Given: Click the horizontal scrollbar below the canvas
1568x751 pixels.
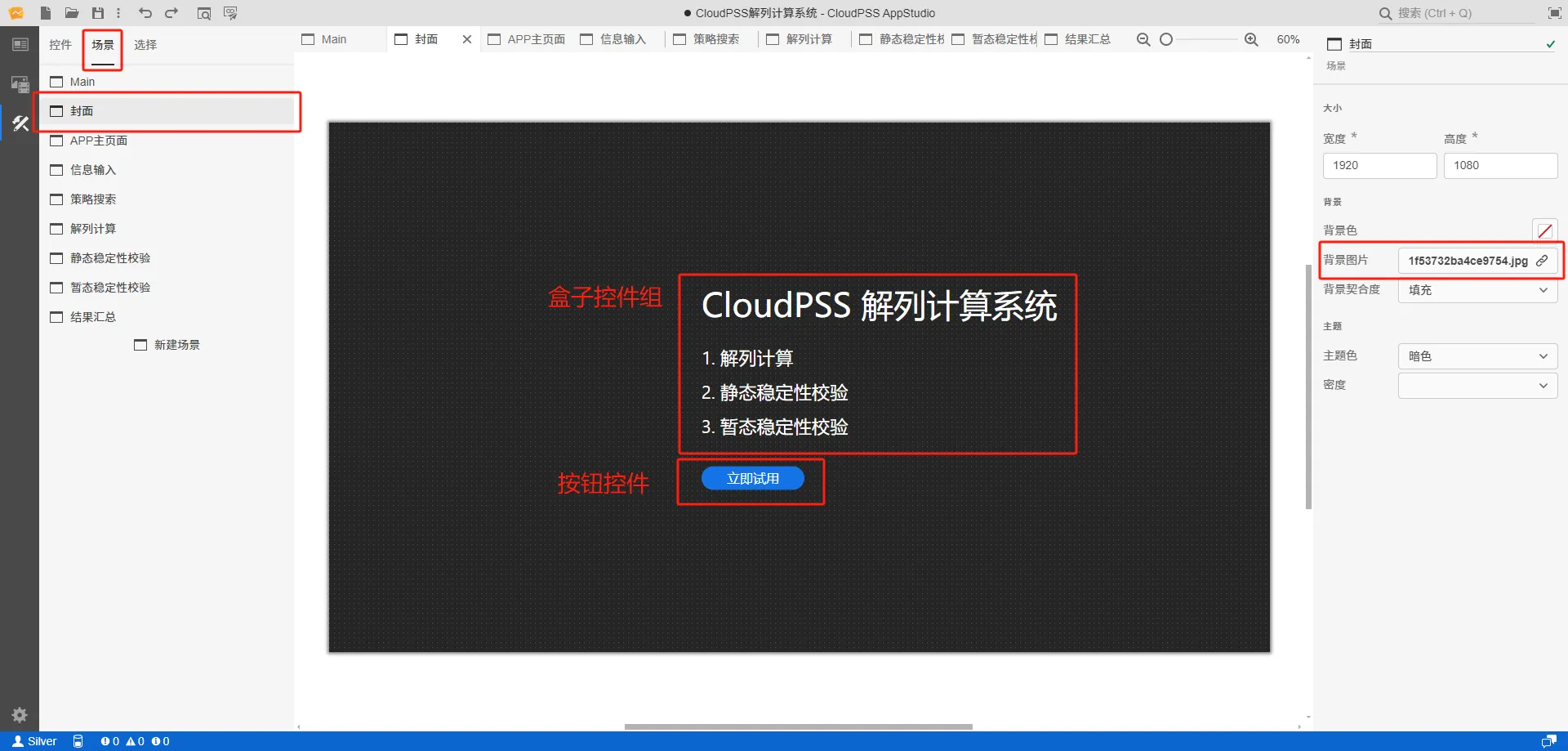Looking at the screenshot, I should [799, 726].
